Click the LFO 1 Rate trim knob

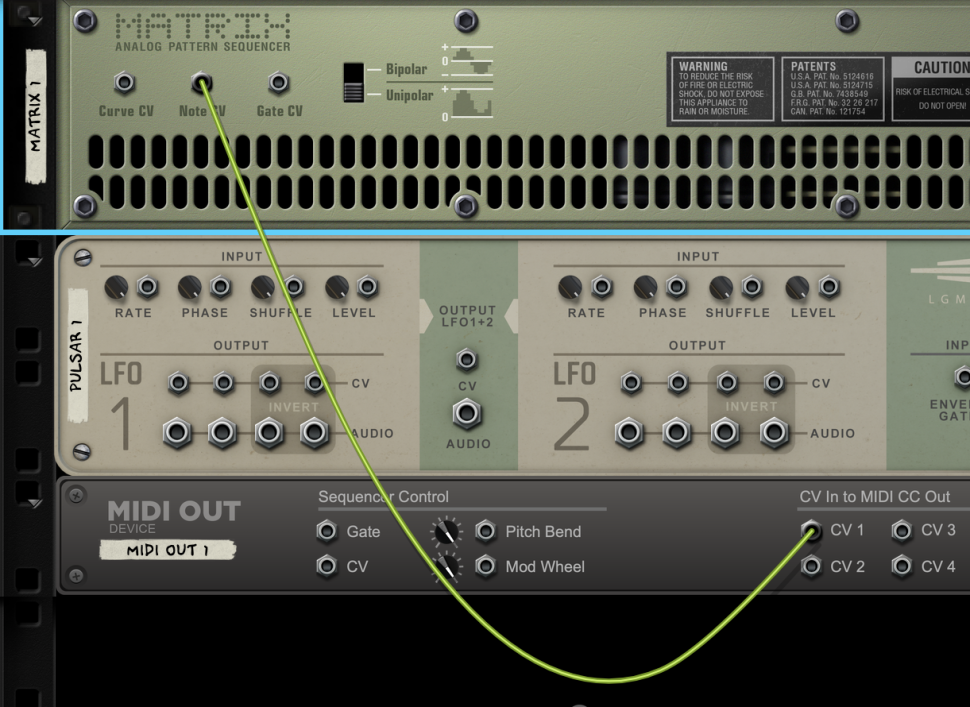pos(116,288)
